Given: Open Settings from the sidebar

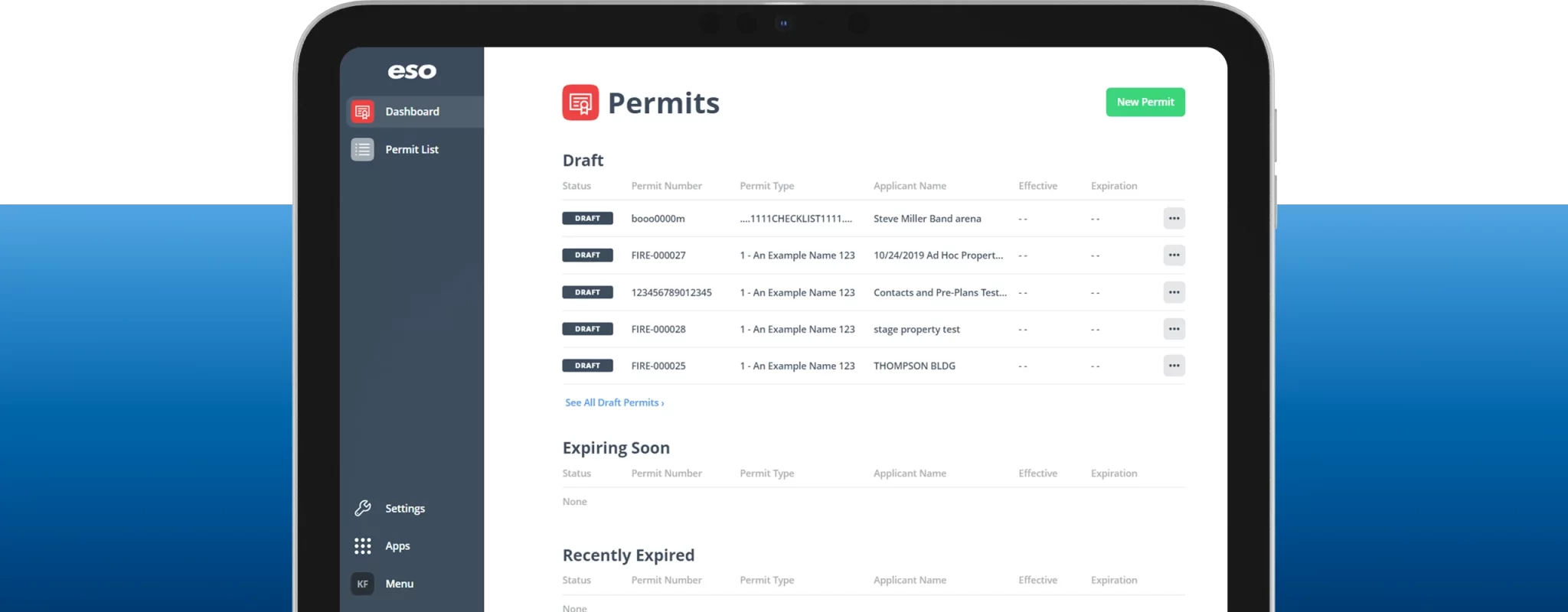Looking at the screenshot, I should coord(404,509).
